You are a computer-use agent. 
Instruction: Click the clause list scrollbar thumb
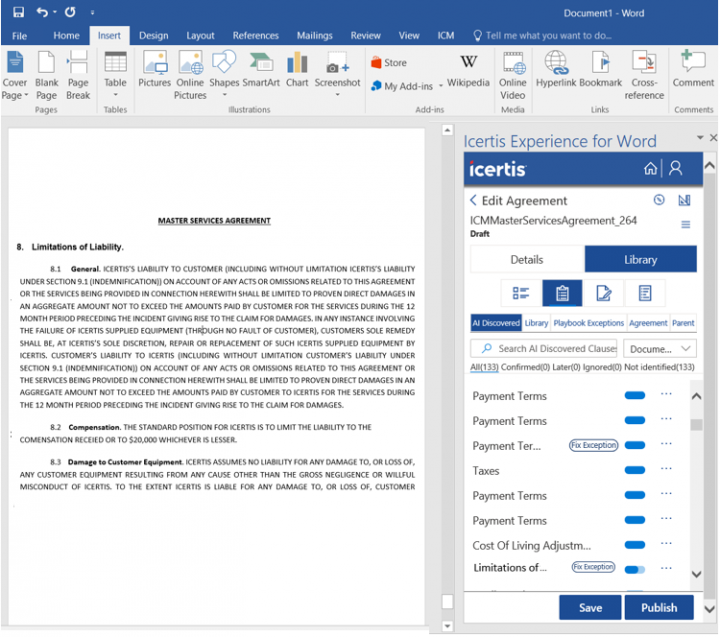coord(696,424)
